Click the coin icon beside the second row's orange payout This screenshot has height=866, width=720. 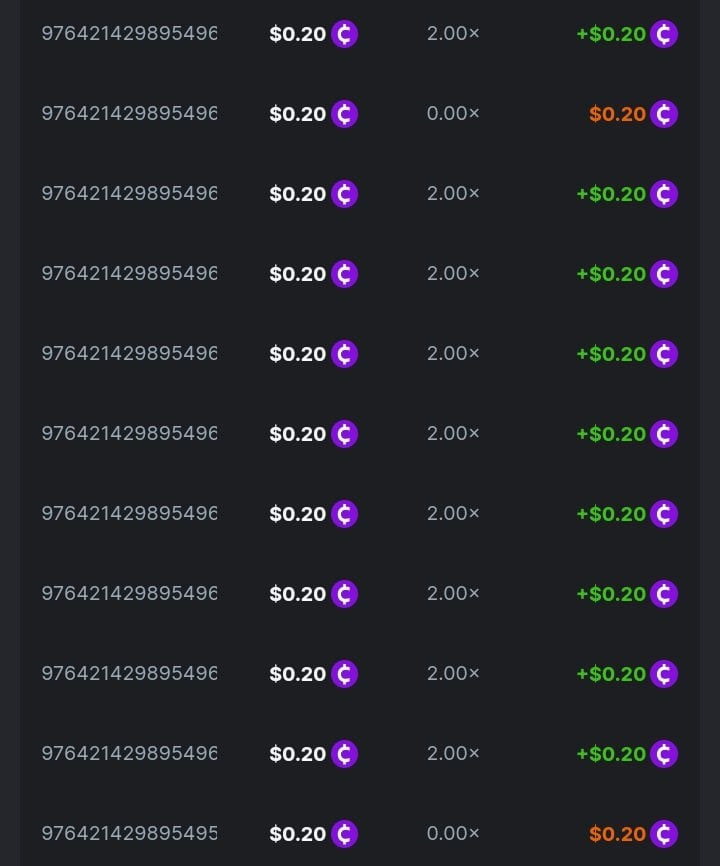[x=664, y=114]
